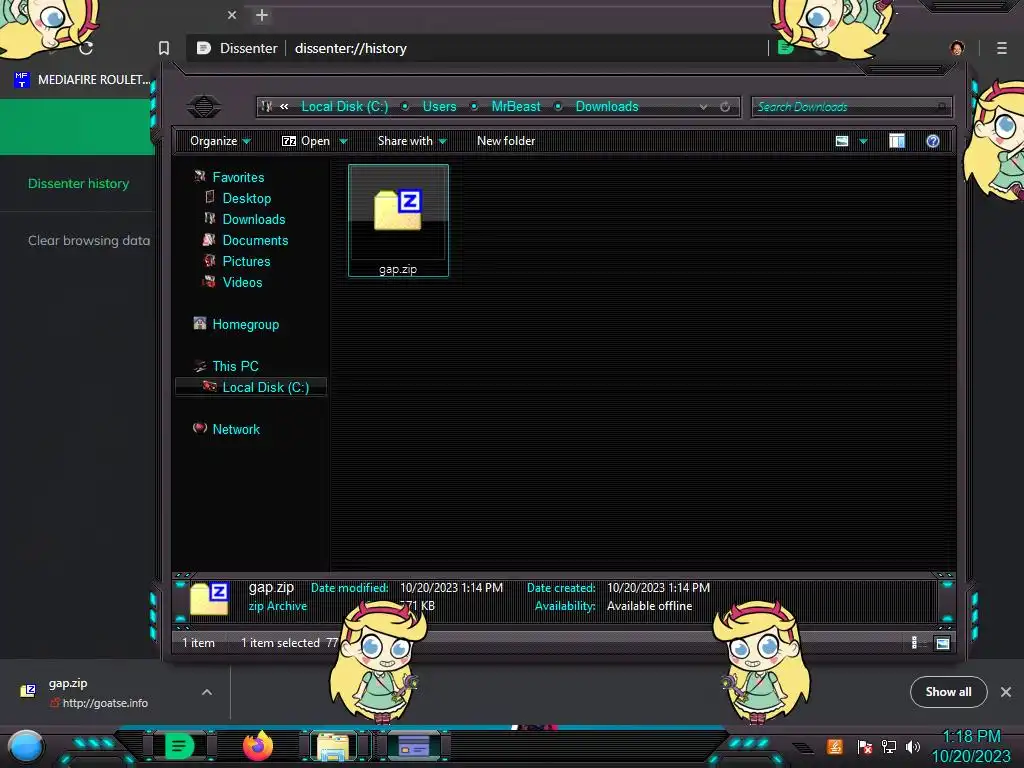Expand the Open button's dropdown arrow
1024x768 pixels.
[344, 141]
